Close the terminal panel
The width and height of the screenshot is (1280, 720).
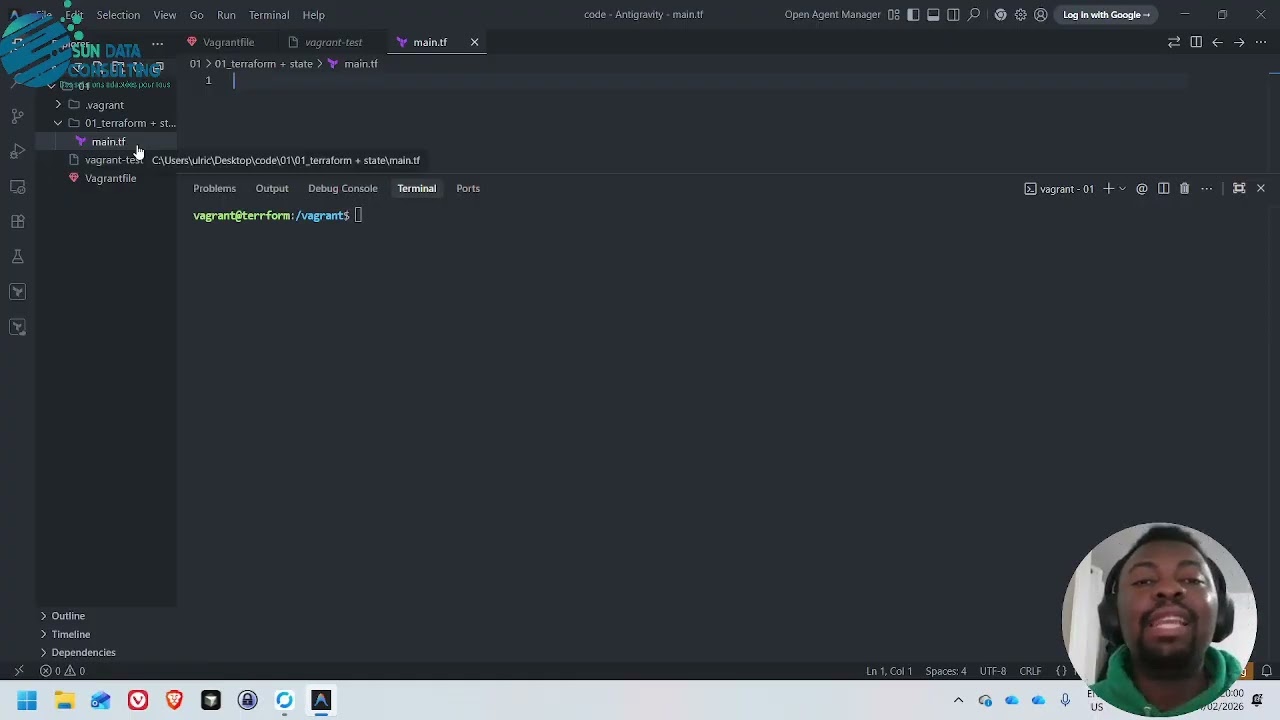coord(1261,188)
